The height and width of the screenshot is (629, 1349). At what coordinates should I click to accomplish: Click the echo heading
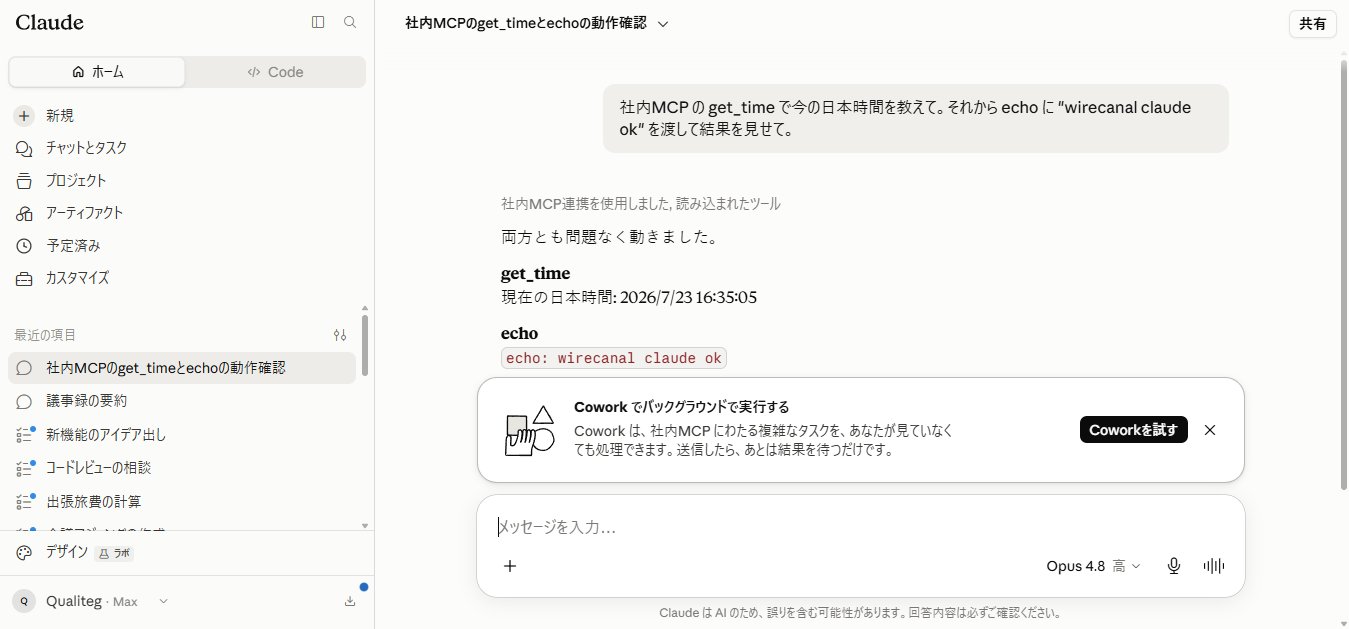(x=519, y=334)
